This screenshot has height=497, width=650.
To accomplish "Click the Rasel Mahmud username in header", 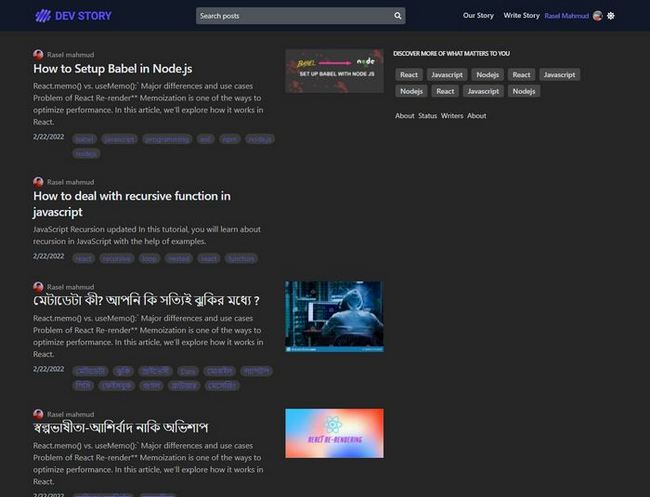I will [567, 16].
